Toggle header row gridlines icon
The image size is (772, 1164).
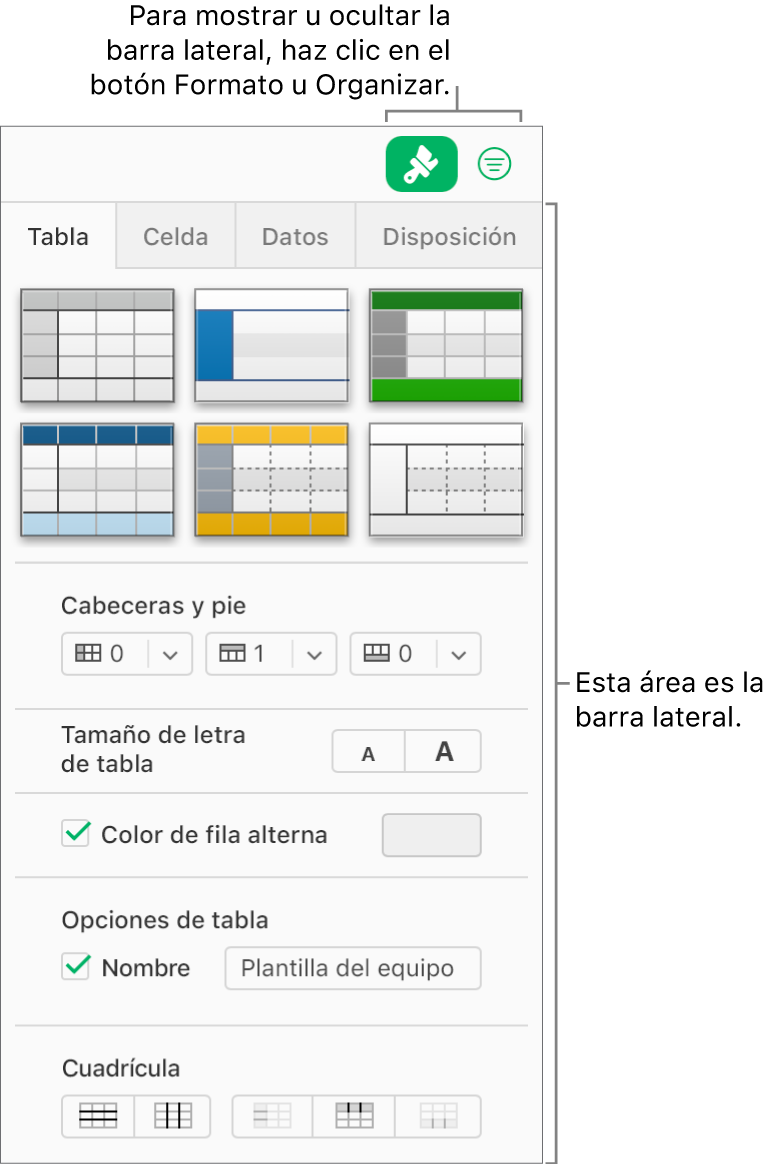coord(354,1116)
